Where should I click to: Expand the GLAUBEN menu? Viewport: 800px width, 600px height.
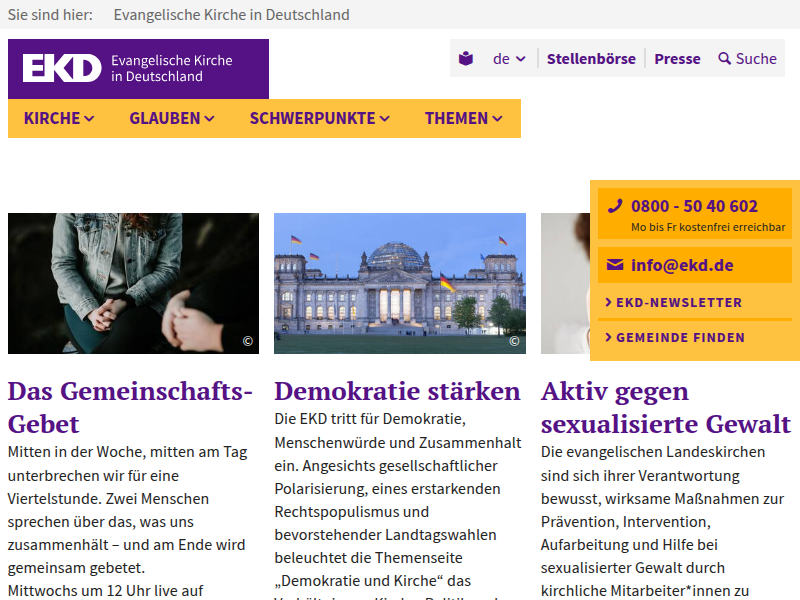click(x=171, y=118)
